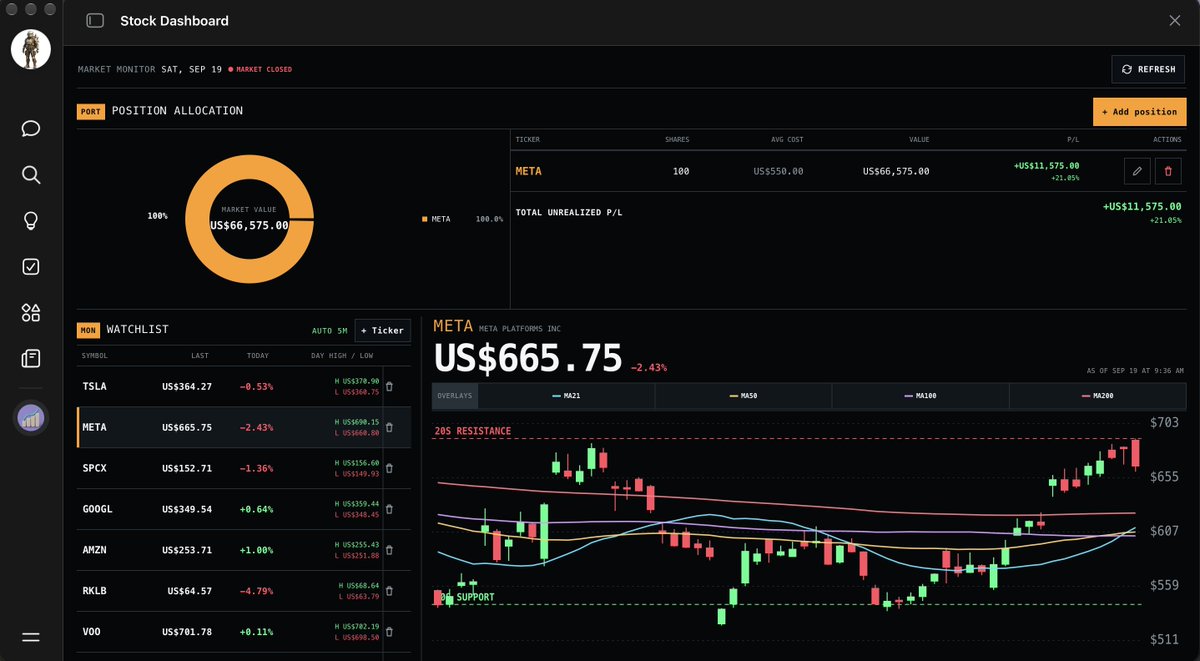This screenshot has width=1200, height=661.
Task: Click the META legend entry swatch
Action: click(424, 218)
